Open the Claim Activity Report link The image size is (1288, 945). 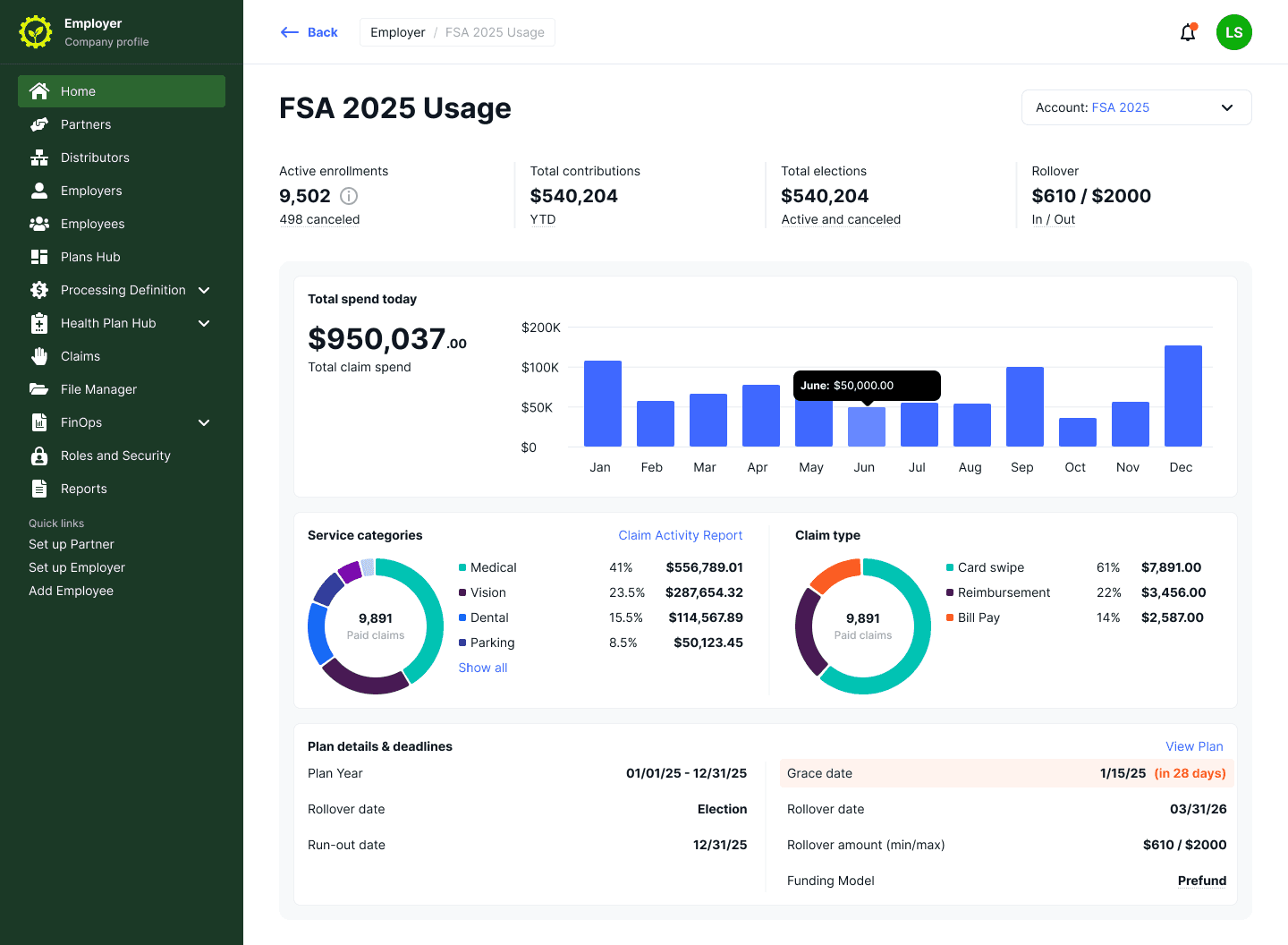coord(681,535)
